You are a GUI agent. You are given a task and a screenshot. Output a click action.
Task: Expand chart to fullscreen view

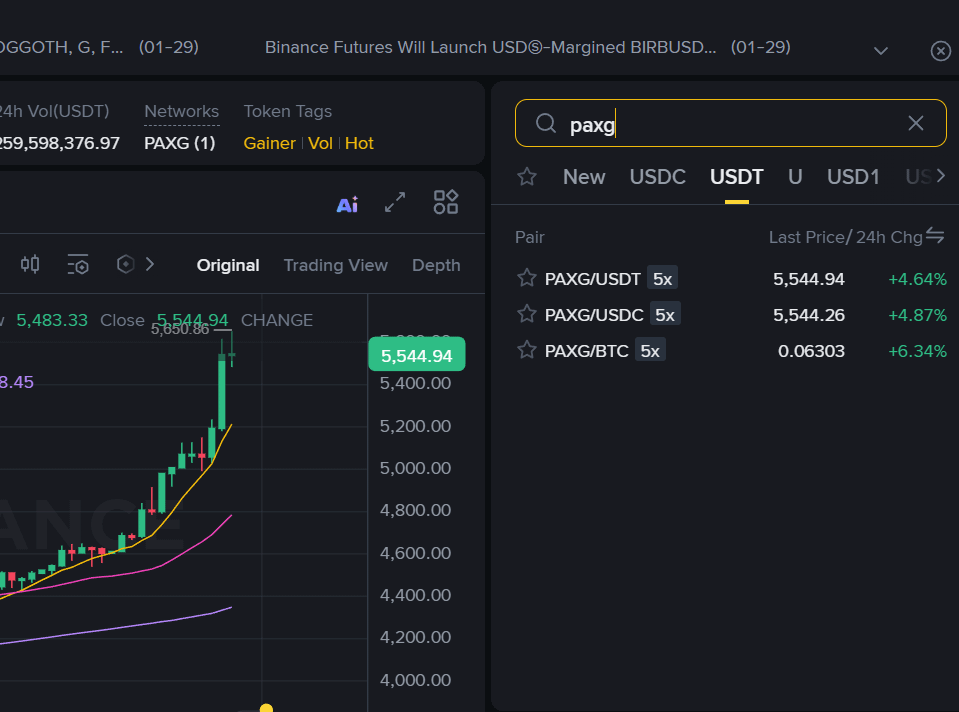point(395,203)
